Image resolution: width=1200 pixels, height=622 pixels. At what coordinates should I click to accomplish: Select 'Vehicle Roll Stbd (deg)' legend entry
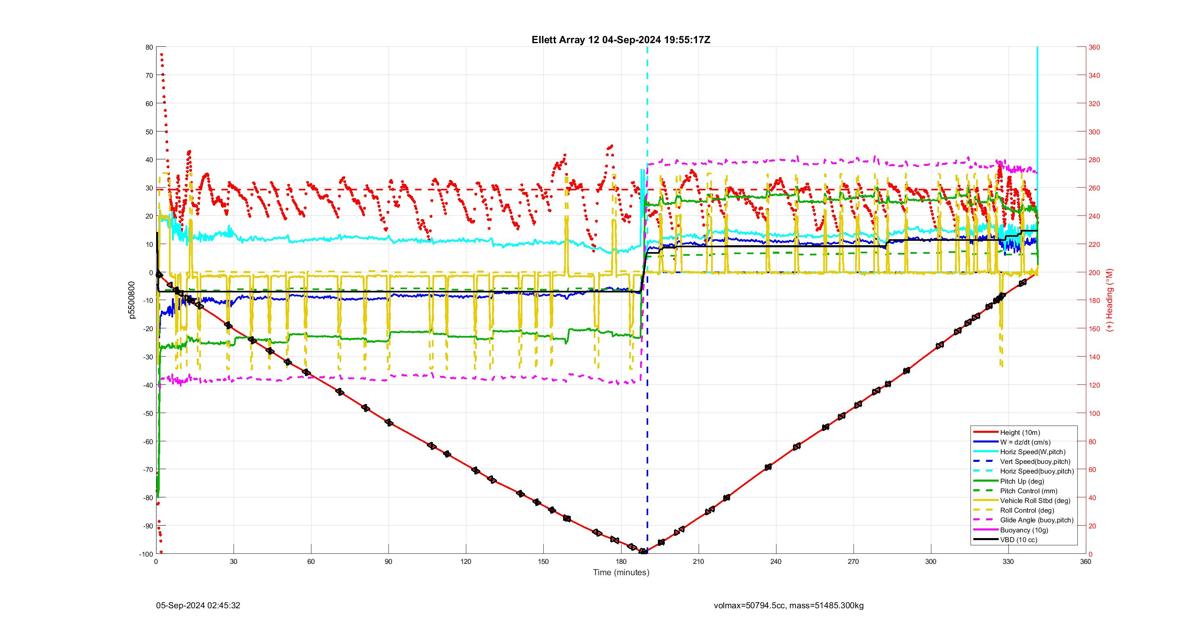tap(1021, 500)
